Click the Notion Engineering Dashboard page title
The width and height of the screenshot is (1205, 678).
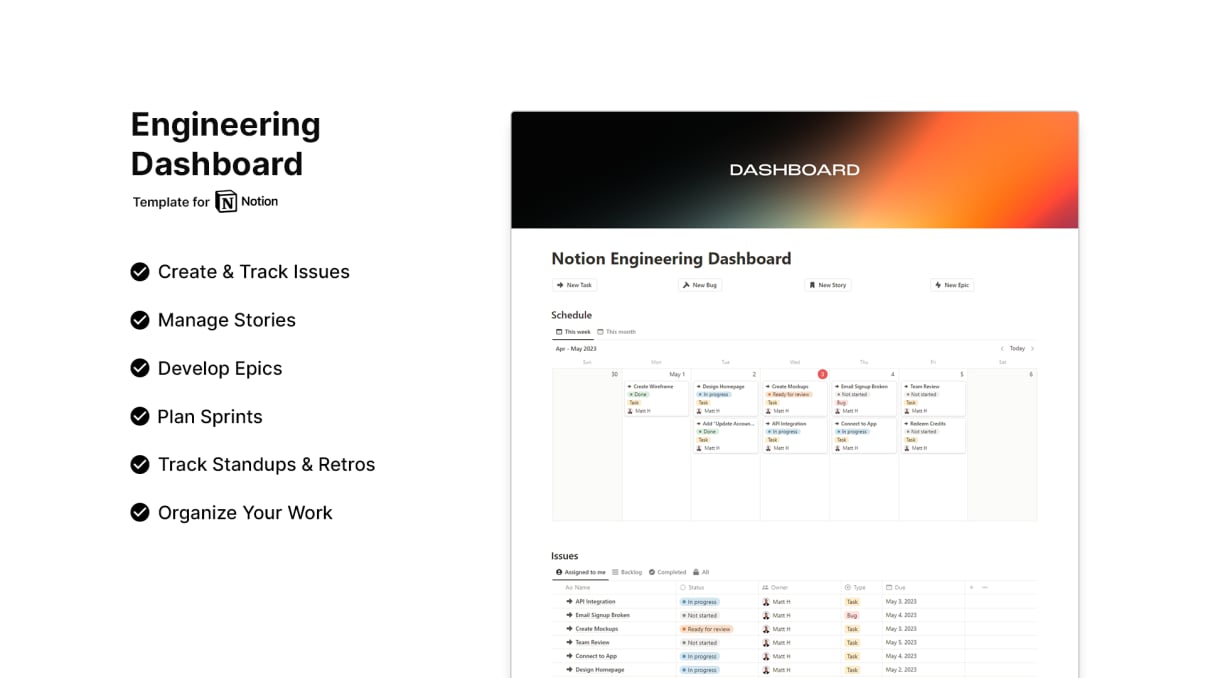point(671,259)
